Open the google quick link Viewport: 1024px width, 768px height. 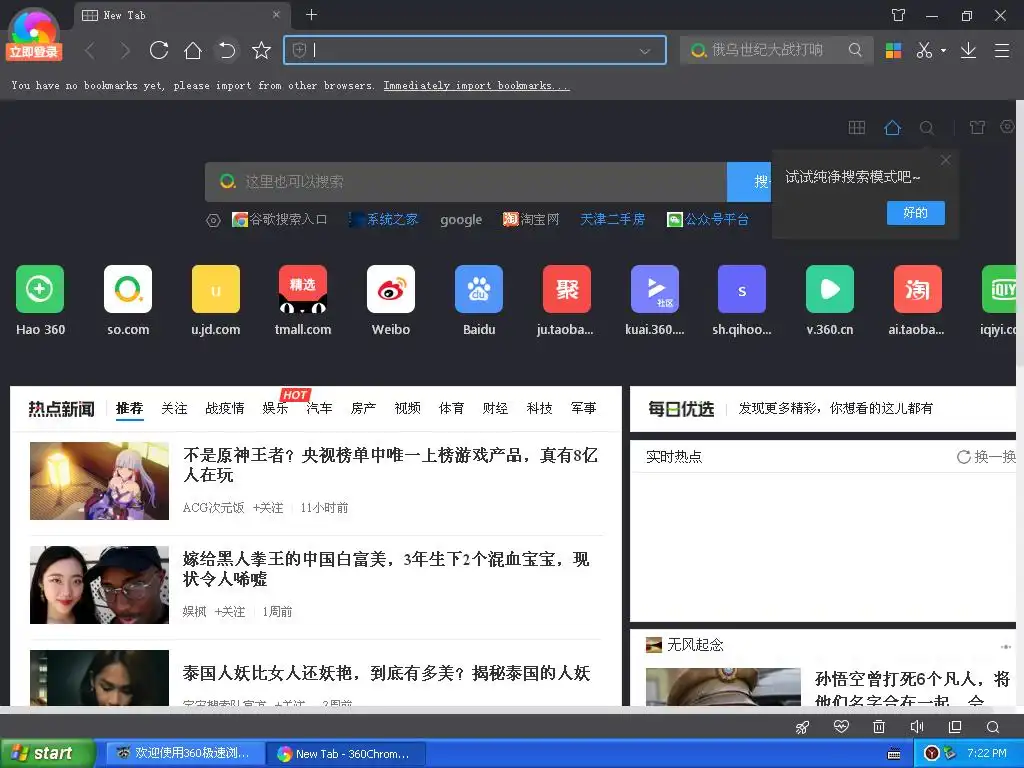pyautogui.click(x=461, y=219)
